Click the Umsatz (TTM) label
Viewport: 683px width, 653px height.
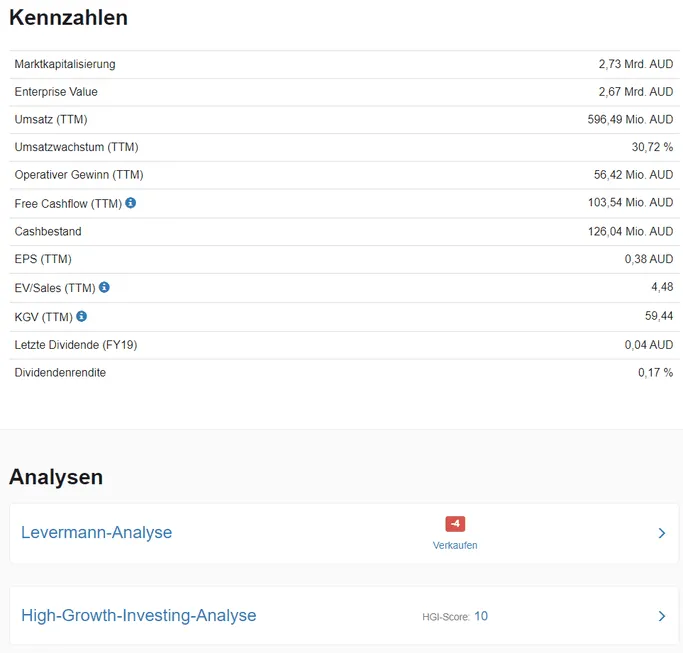[51, 119]
